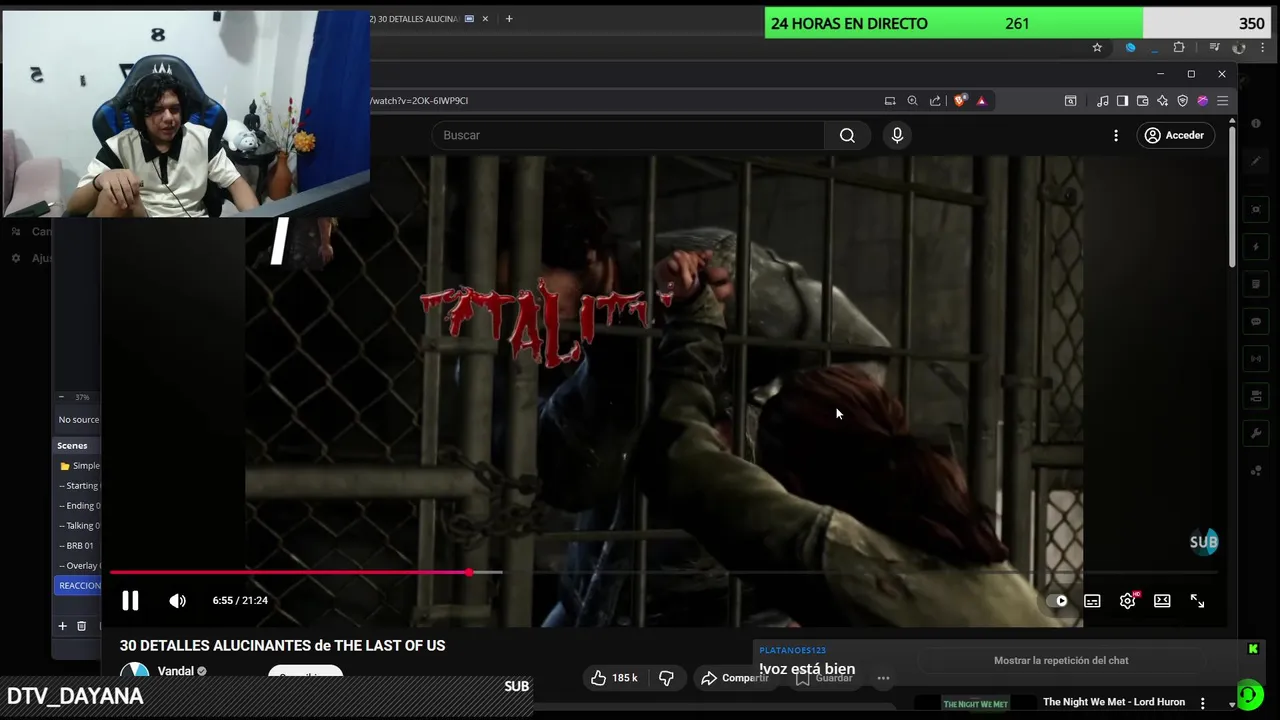Delete scene with trash icon
1280x720 pixels.
[x=82, y=626]
